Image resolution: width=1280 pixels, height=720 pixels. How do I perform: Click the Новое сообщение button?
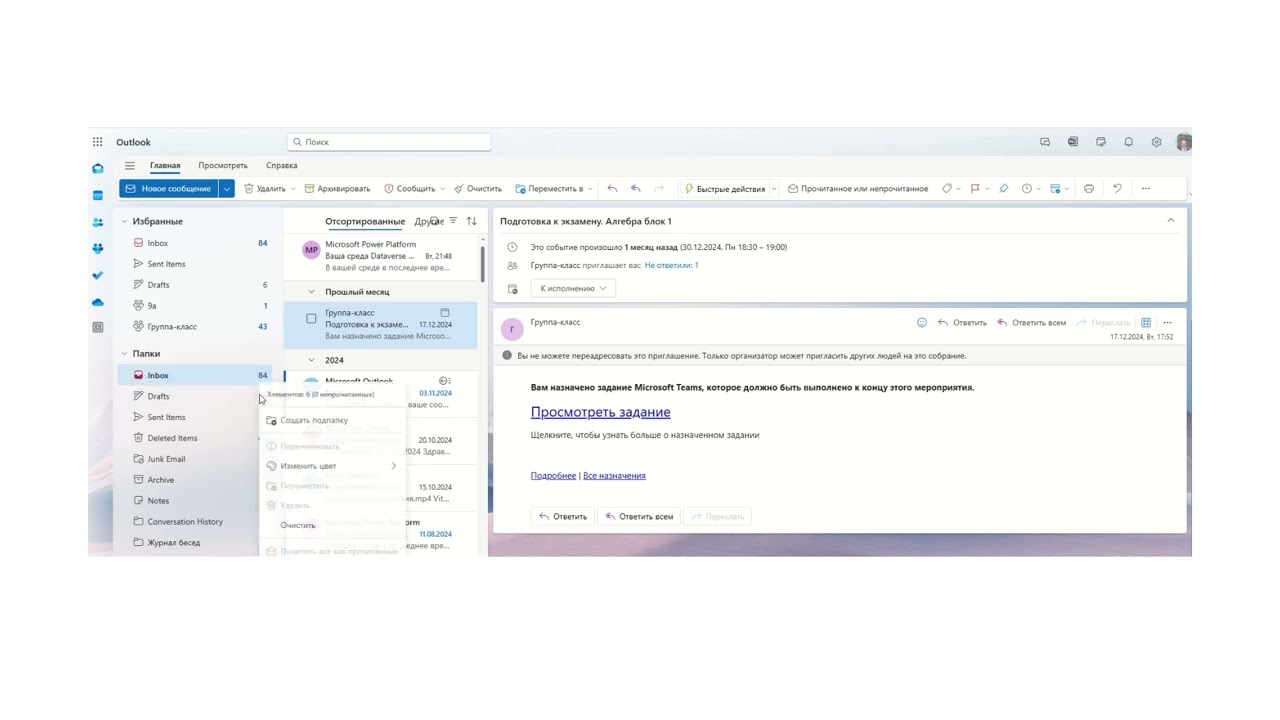pyautogui.click(x=168, y=188)
